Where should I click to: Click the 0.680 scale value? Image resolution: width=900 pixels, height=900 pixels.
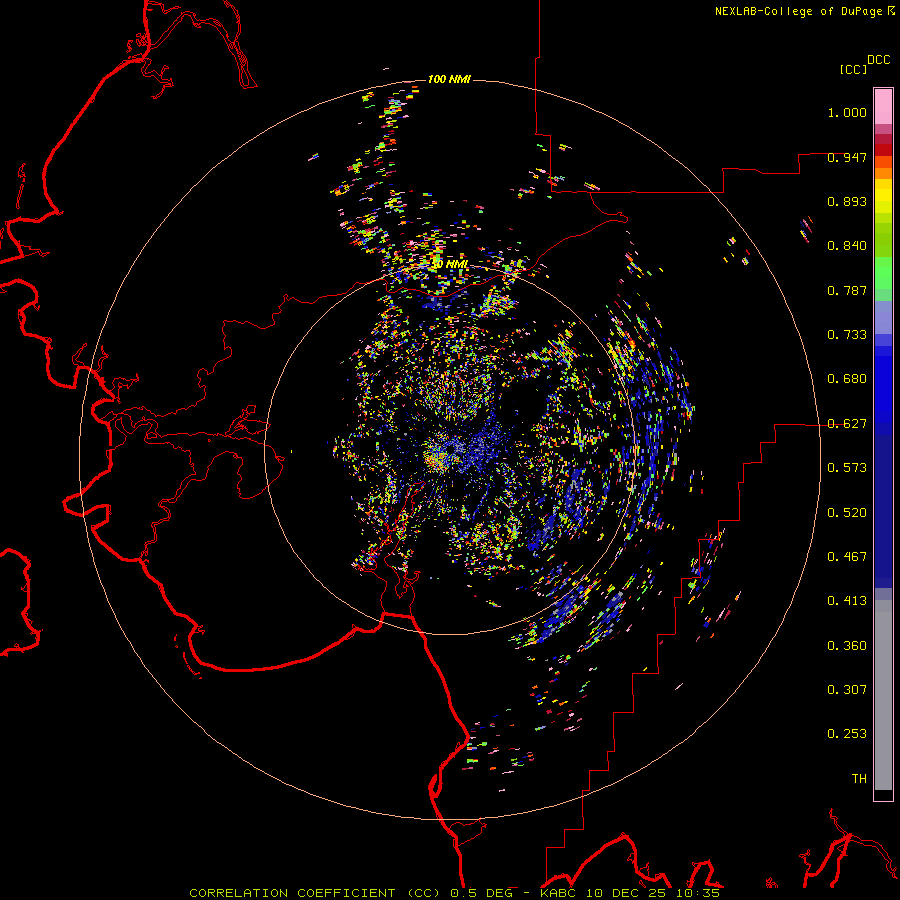click(847, 379)
